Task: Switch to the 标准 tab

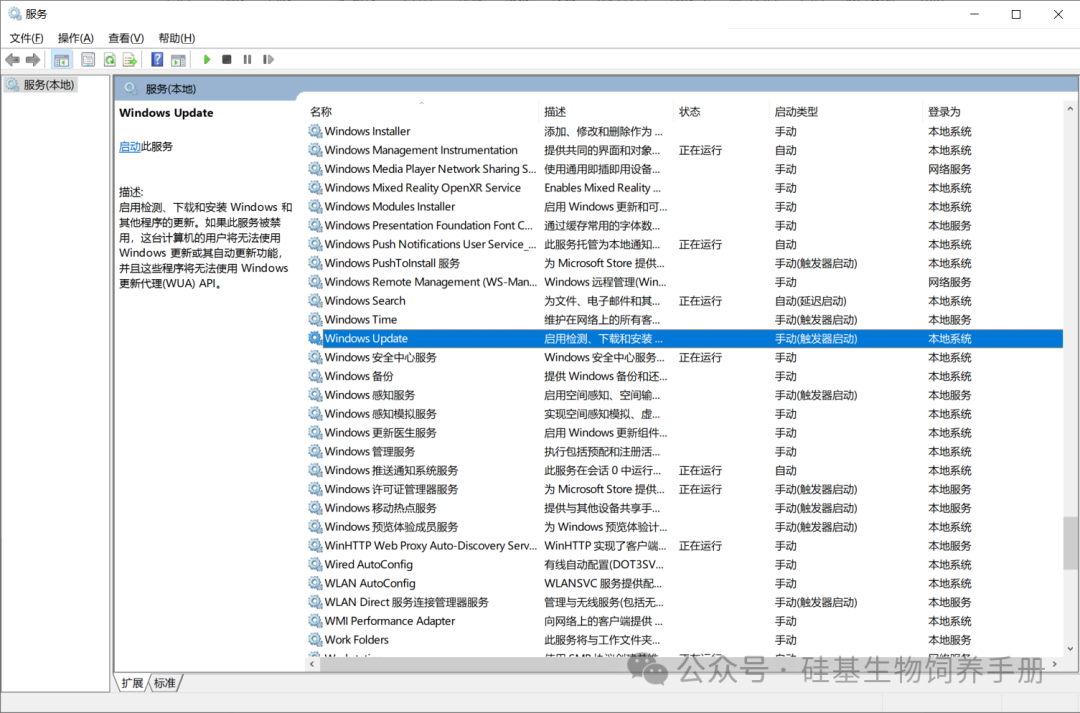Action: tap(165, 683)
